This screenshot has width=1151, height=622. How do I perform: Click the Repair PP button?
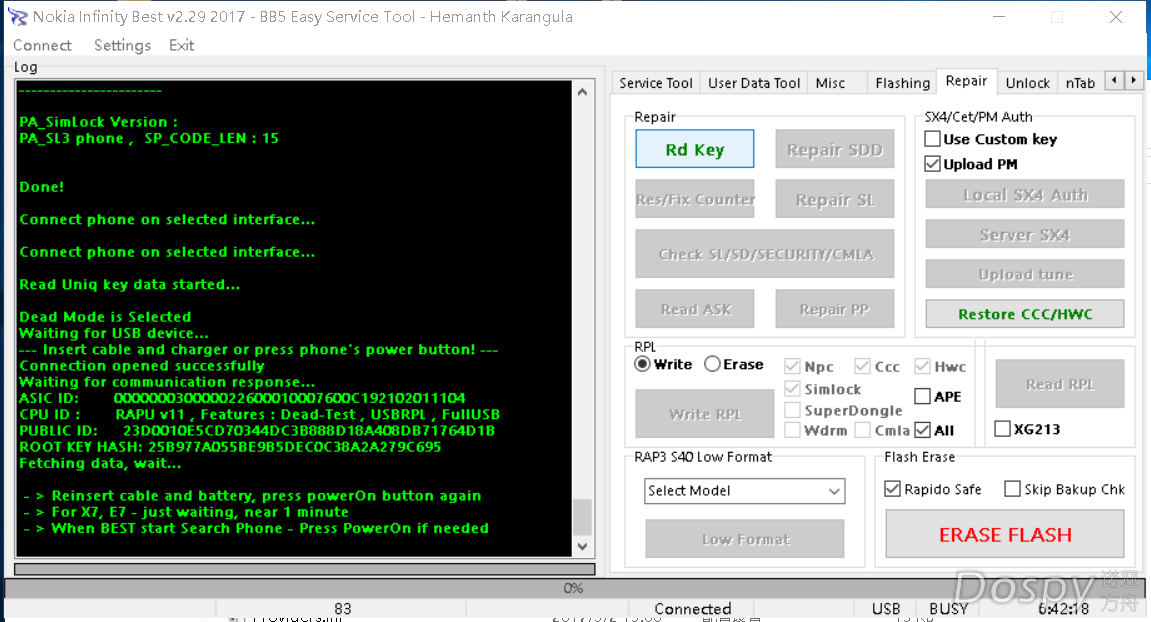(835, 308)
